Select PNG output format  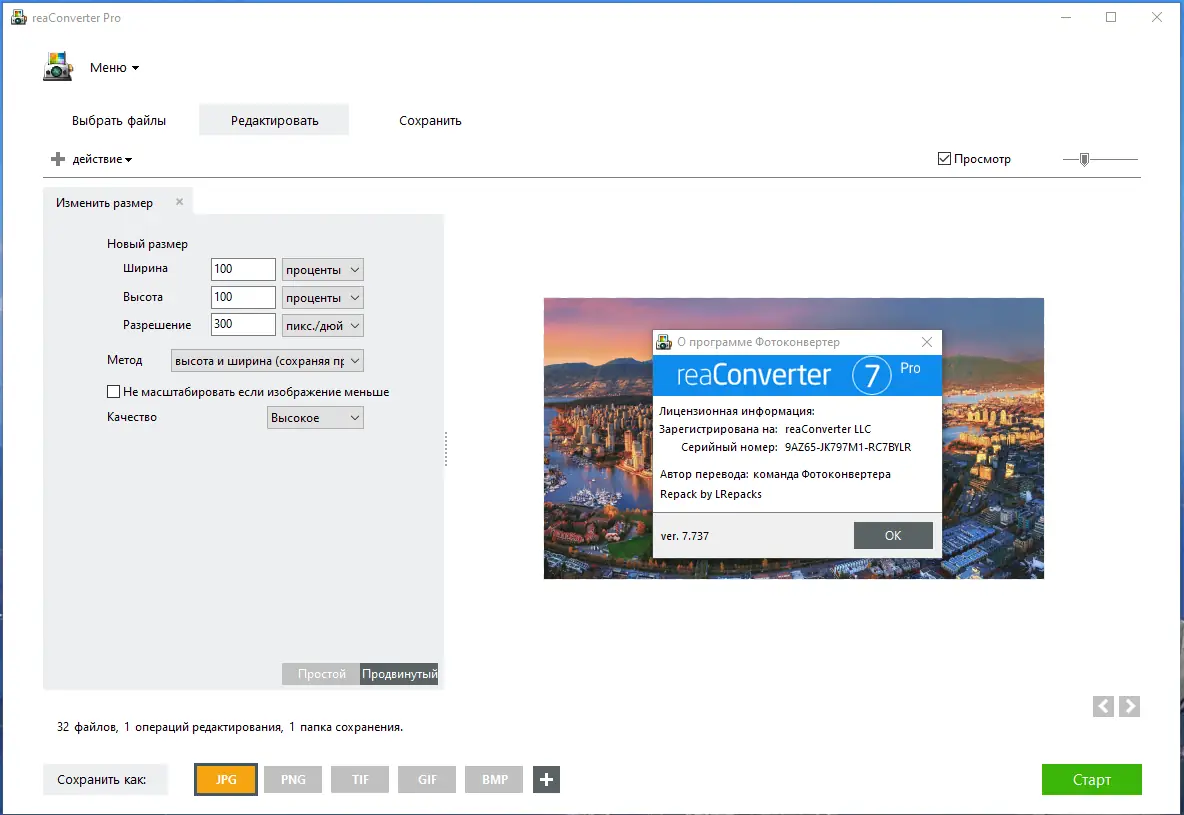tap(293, 779)
